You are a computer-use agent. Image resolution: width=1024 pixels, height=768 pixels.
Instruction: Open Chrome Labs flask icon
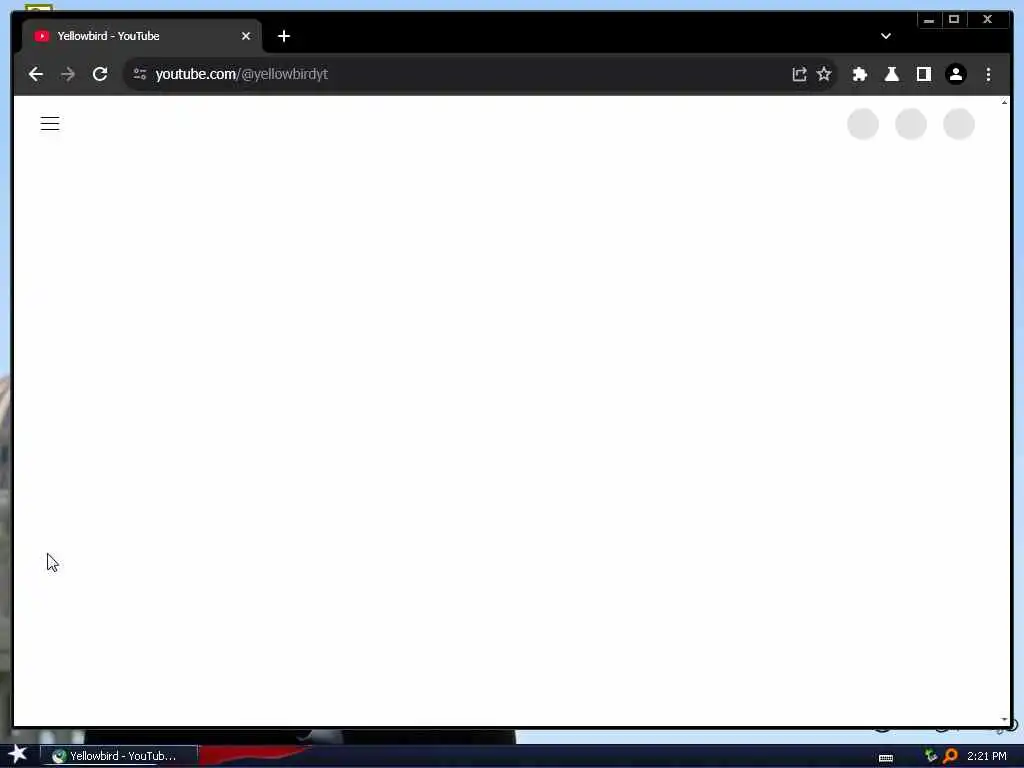891,74
